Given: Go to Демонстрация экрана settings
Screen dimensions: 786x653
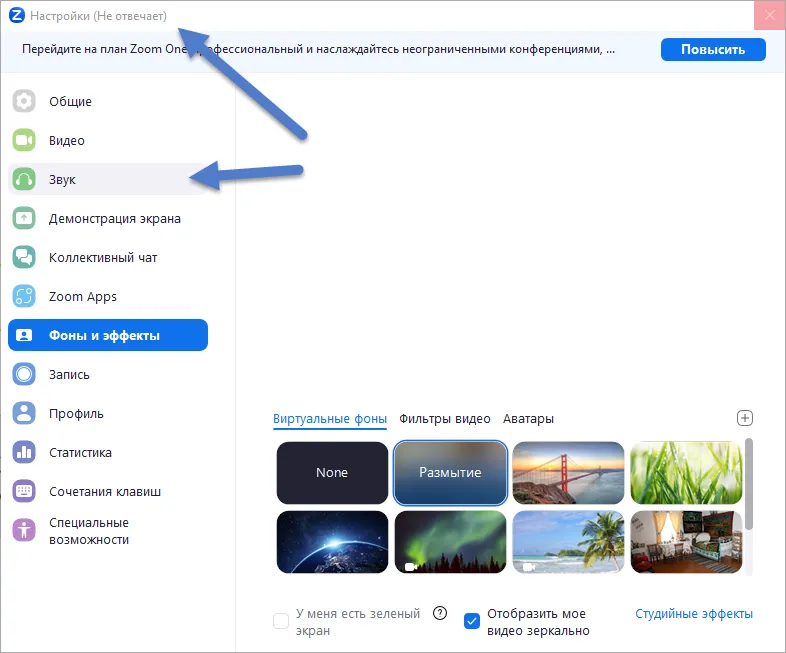Looking at the screenshot, I should [x=108, y=219].
